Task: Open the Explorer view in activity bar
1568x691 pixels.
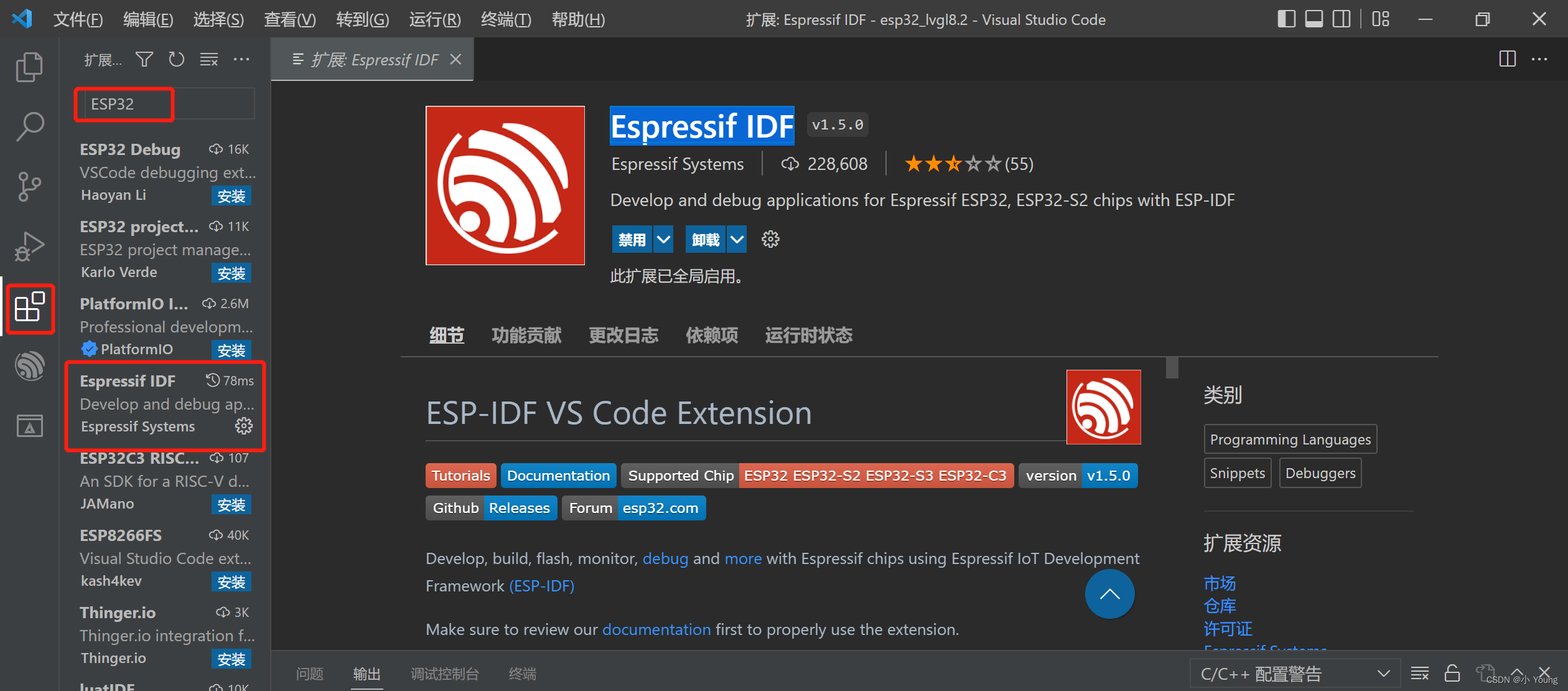Action: (x=29, y=67)
